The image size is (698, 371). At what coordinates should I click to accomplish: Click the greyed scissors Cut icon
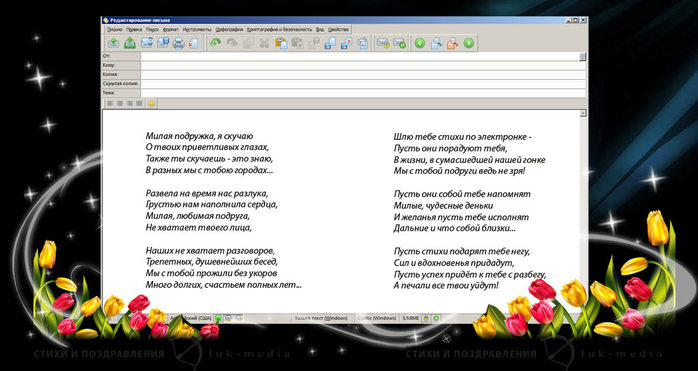coord(264,43)
